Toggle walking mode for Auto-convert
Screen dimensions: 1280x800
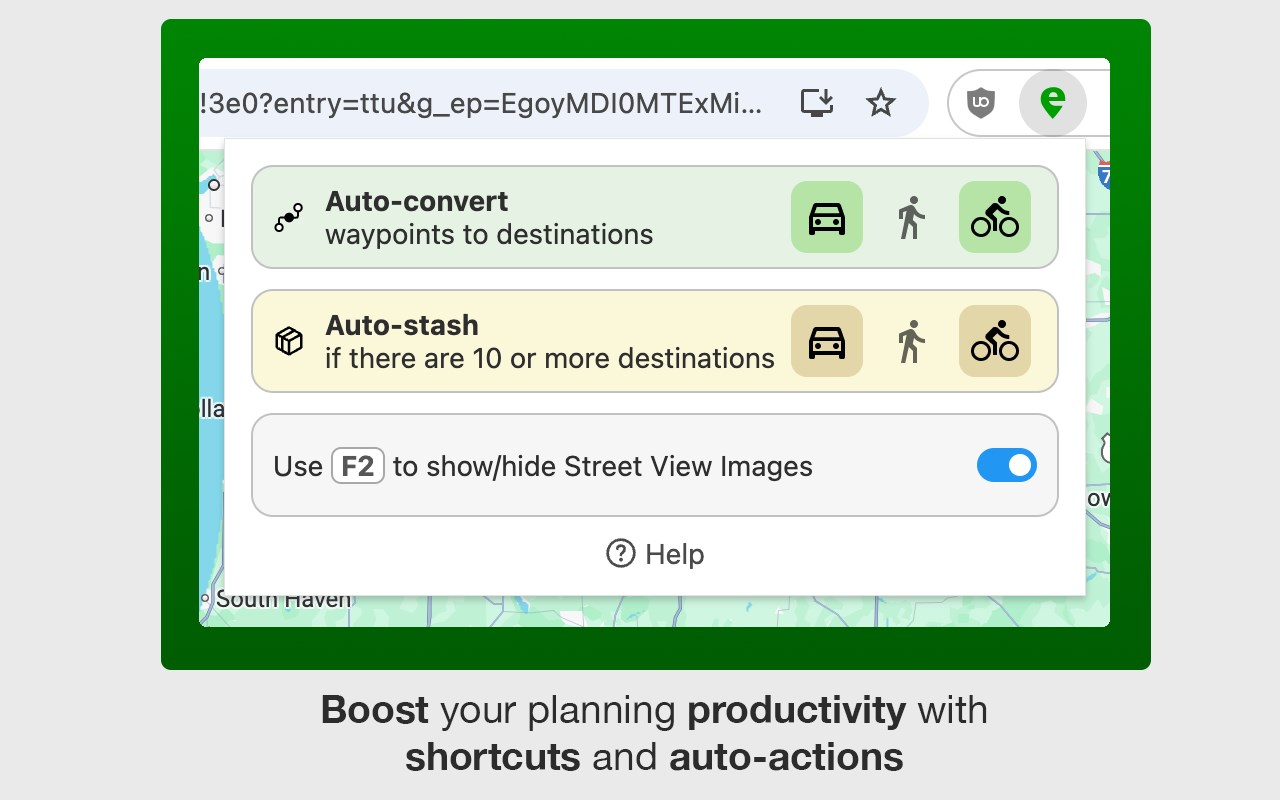point(910,217)
